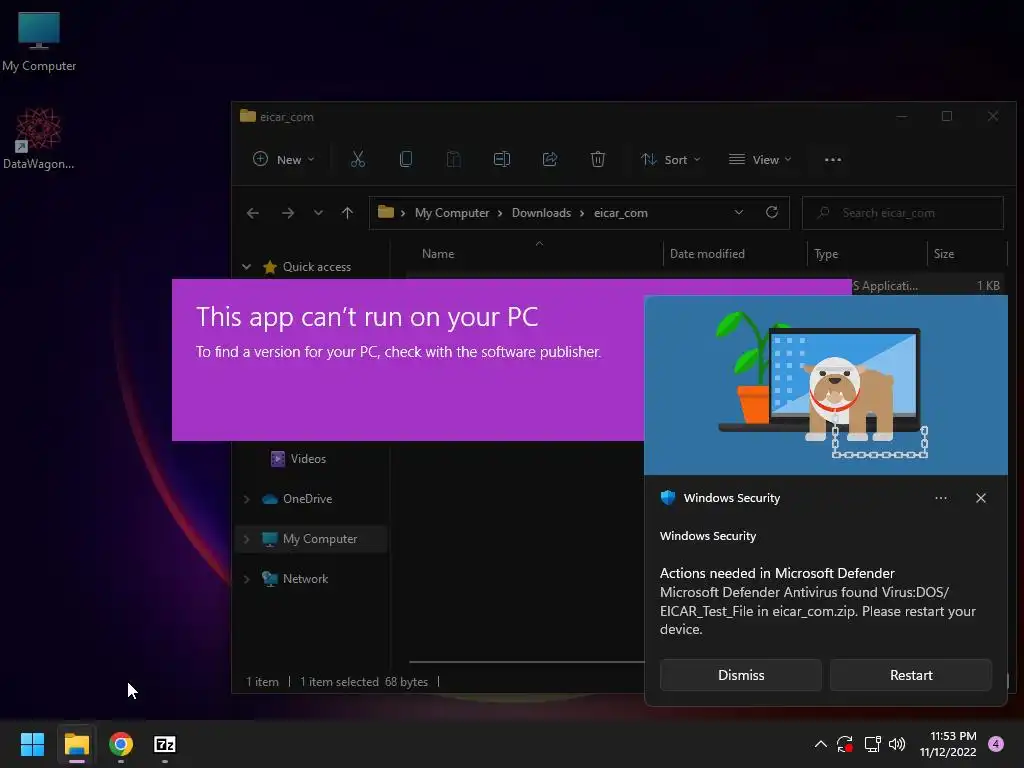Image resolution: width=1024 pixels, height=768 pixels.
Task: Click the Cut scissors icon in toolbar
Action: tap(358, 159)
